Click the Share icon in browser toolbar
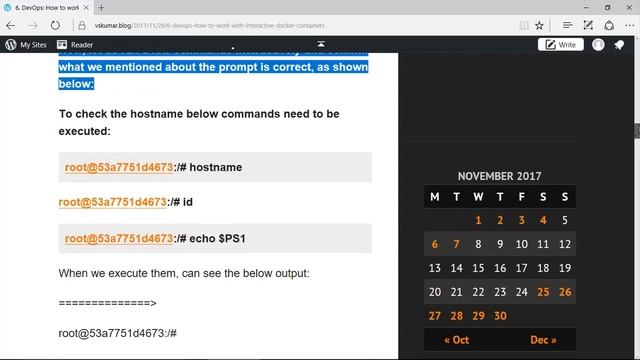 (609, 25)
